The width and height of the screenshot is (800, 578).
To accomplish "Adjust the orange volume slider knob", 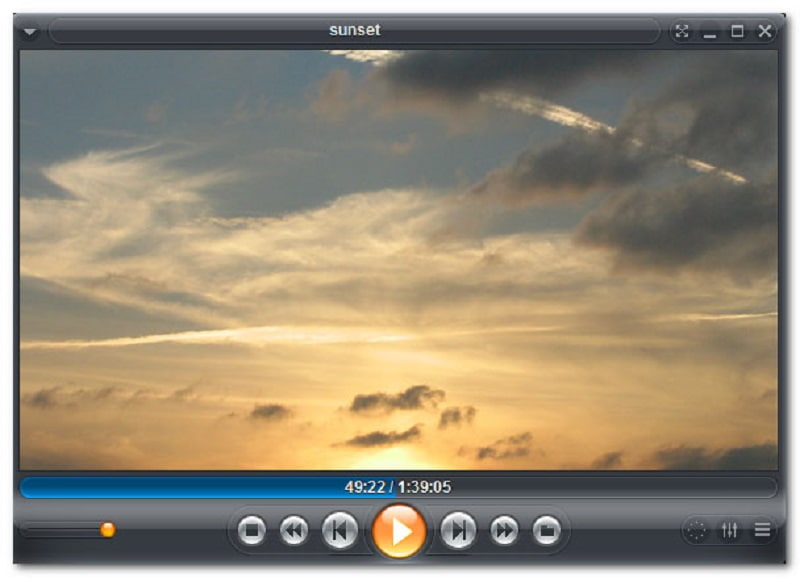I will point(108,530).
